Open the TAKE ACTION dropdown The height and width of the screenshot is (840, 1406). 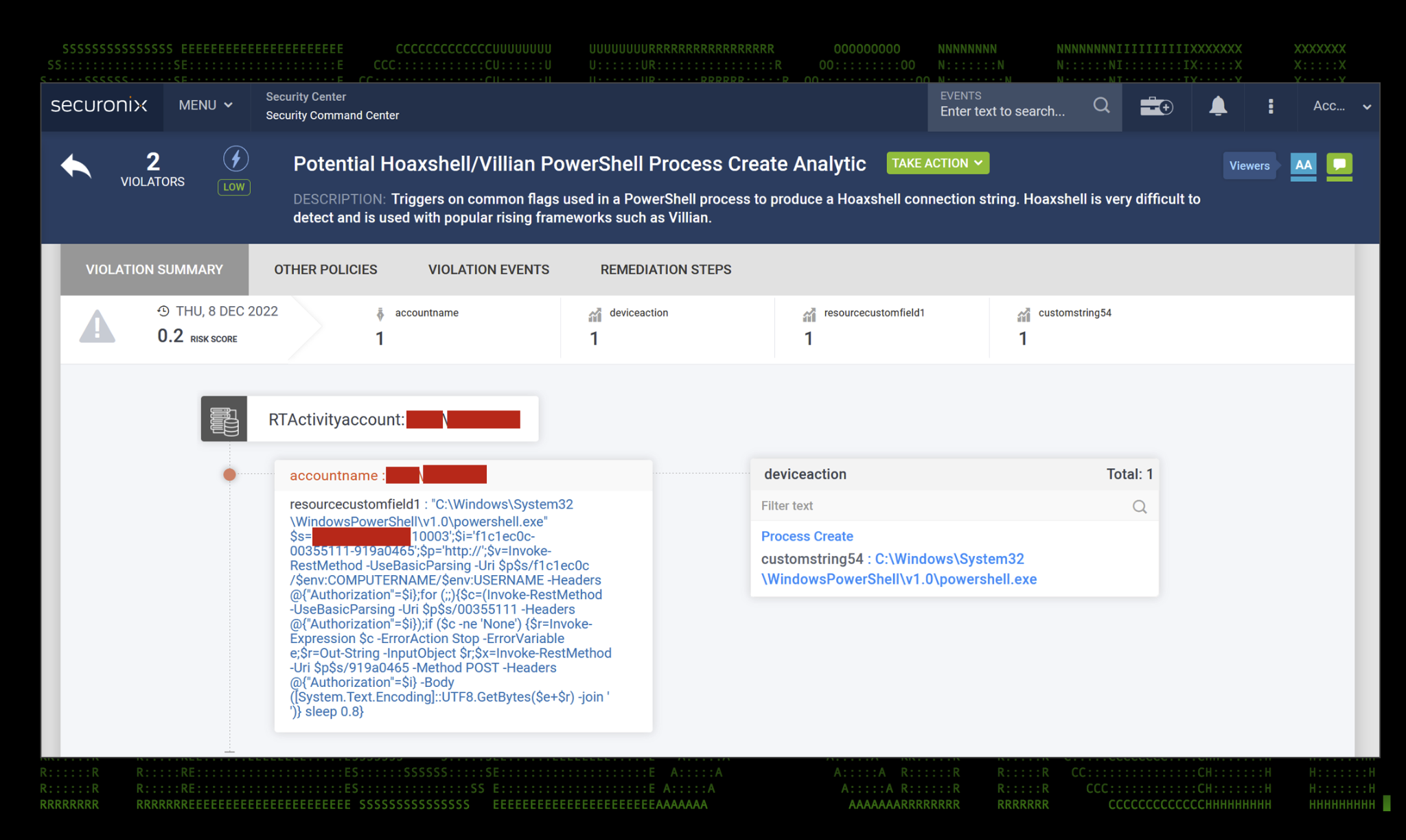click(937, 163)
